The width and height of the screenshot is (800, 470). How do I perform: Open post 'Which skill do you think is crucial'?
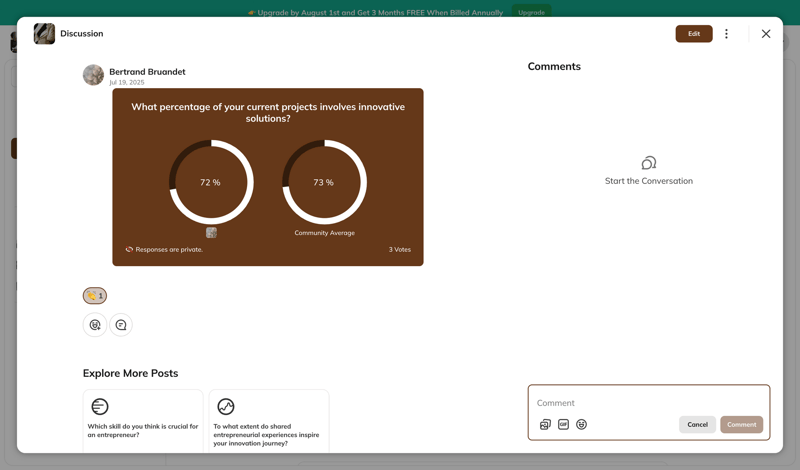pos(143,421)
